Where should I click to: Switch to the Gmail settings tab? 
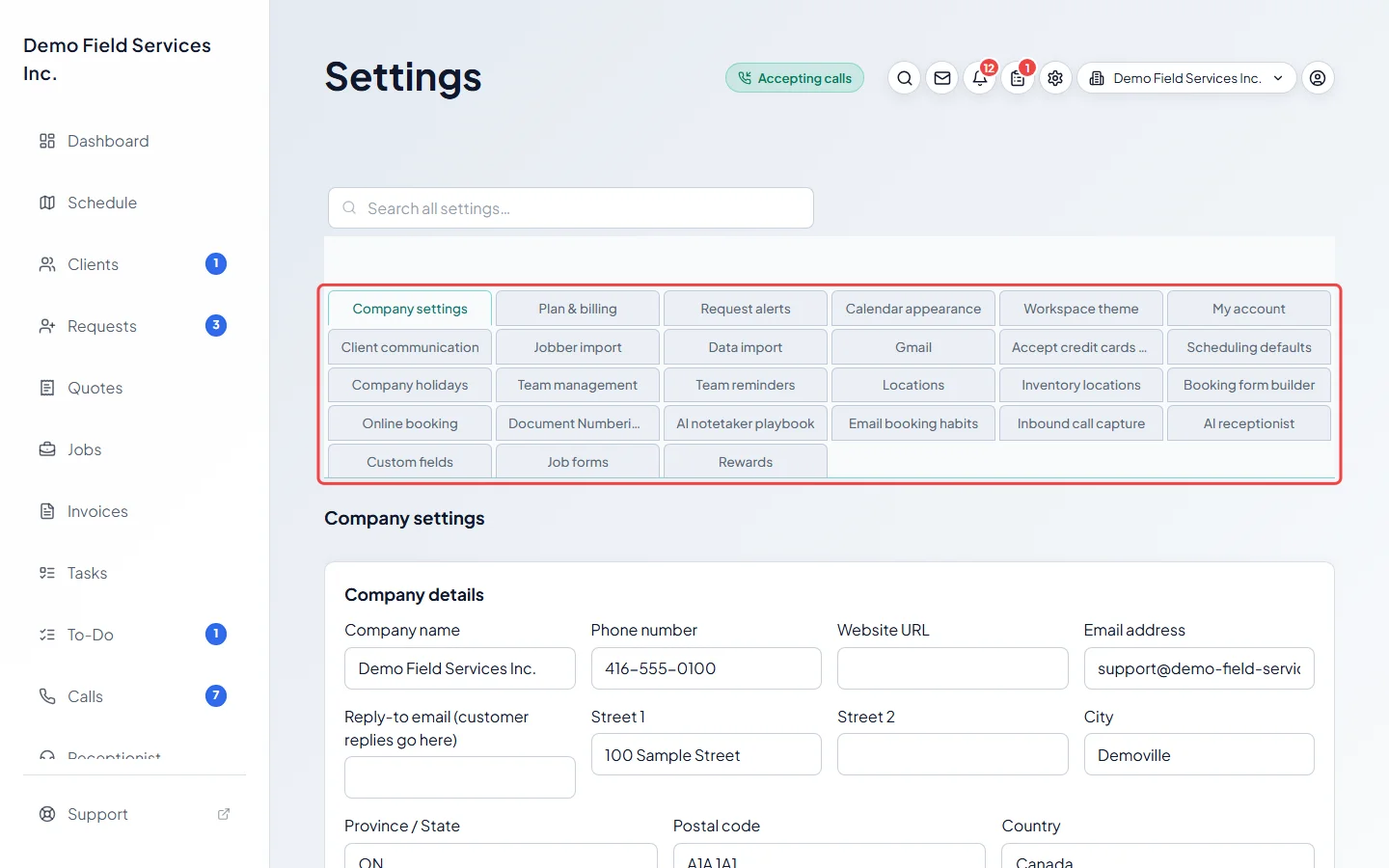(913, 347)
